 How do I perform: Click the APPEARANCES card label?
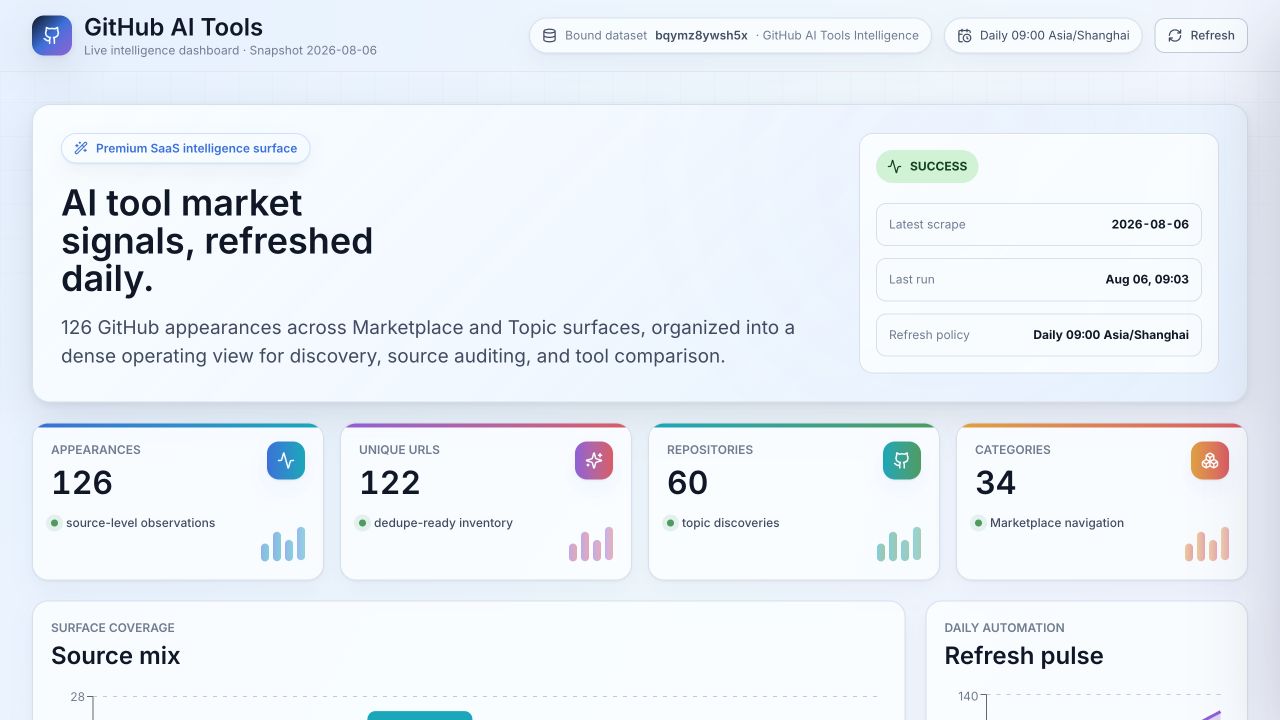coord(96,450)
